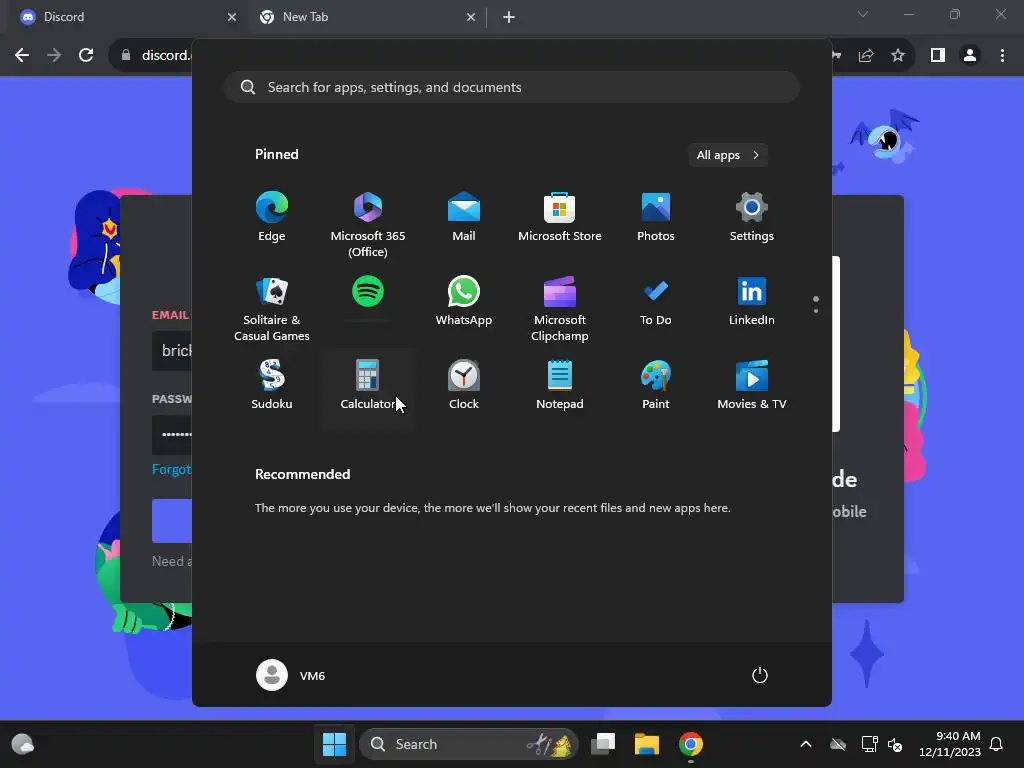Screen dimensions: 1024x768
Task: Switch to the Discord browser tab
Action: [x=124, y=17]
